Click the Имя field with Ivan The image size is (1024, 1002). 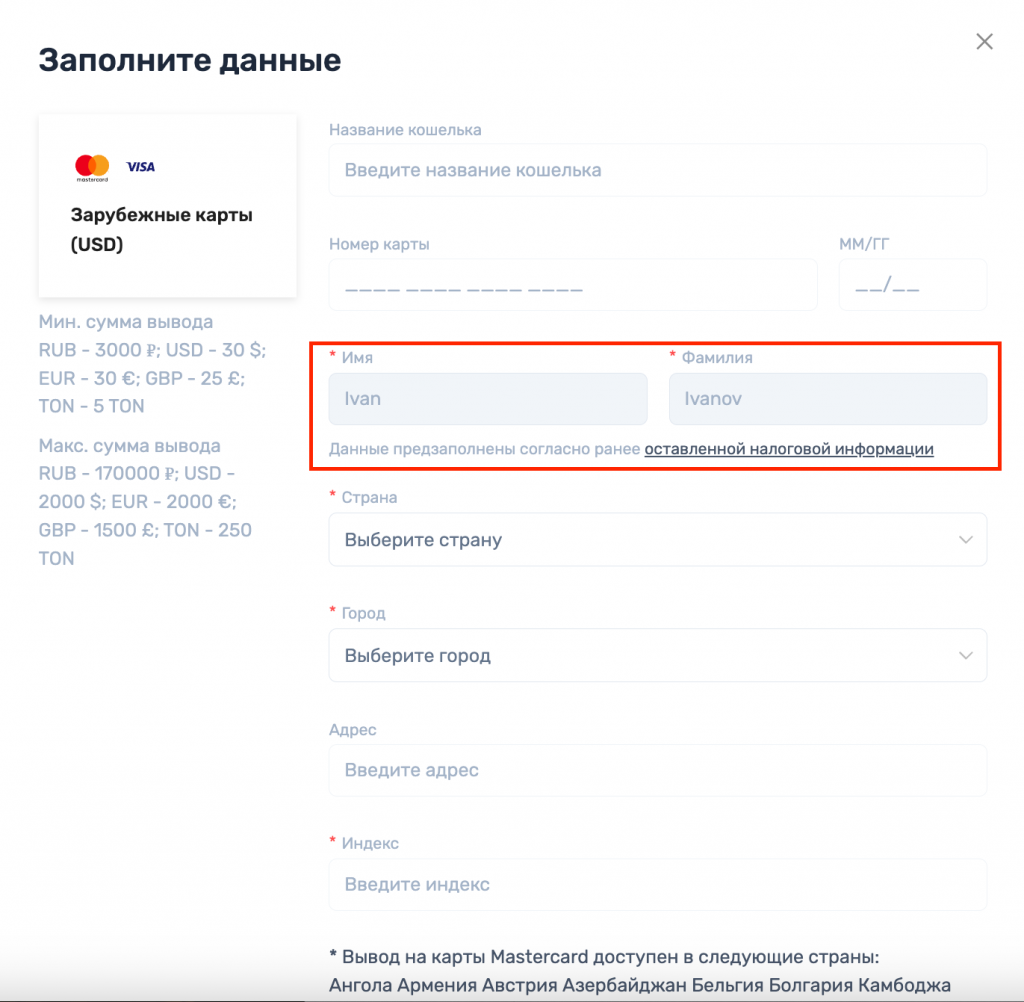pos(488,399)
